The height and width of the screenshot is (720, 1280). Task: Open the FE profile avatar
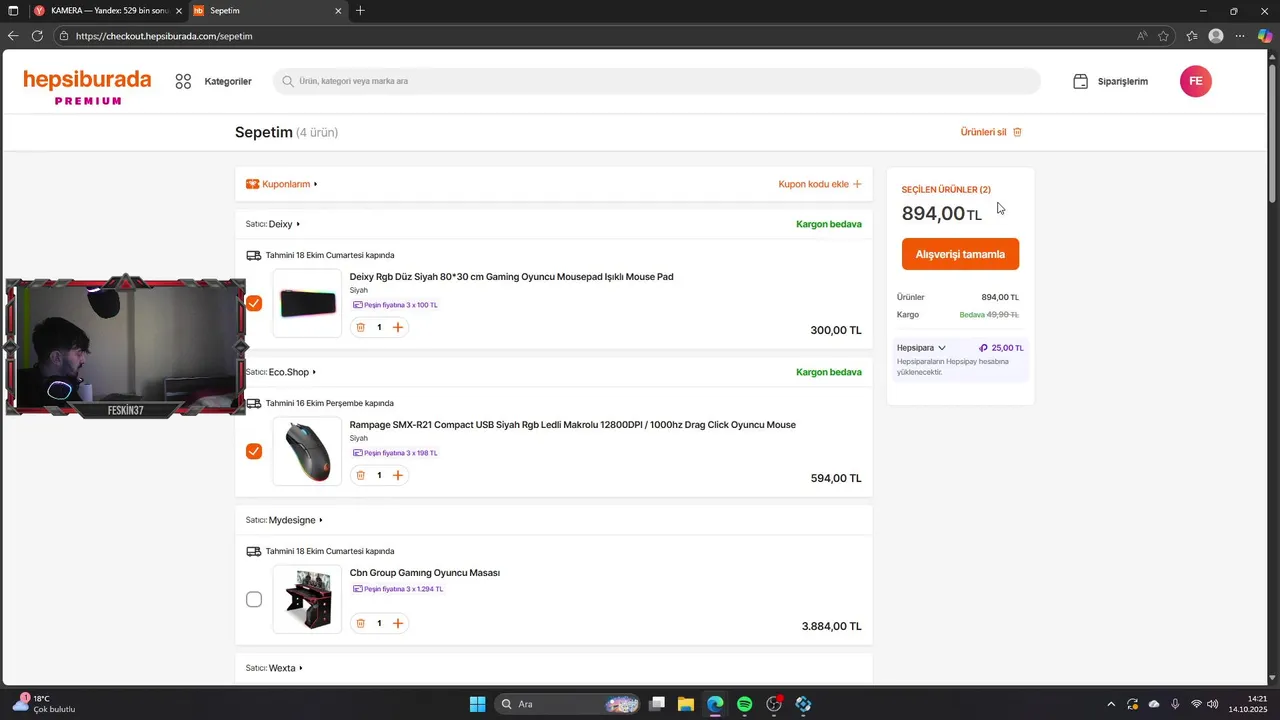tap(1195, 81)
